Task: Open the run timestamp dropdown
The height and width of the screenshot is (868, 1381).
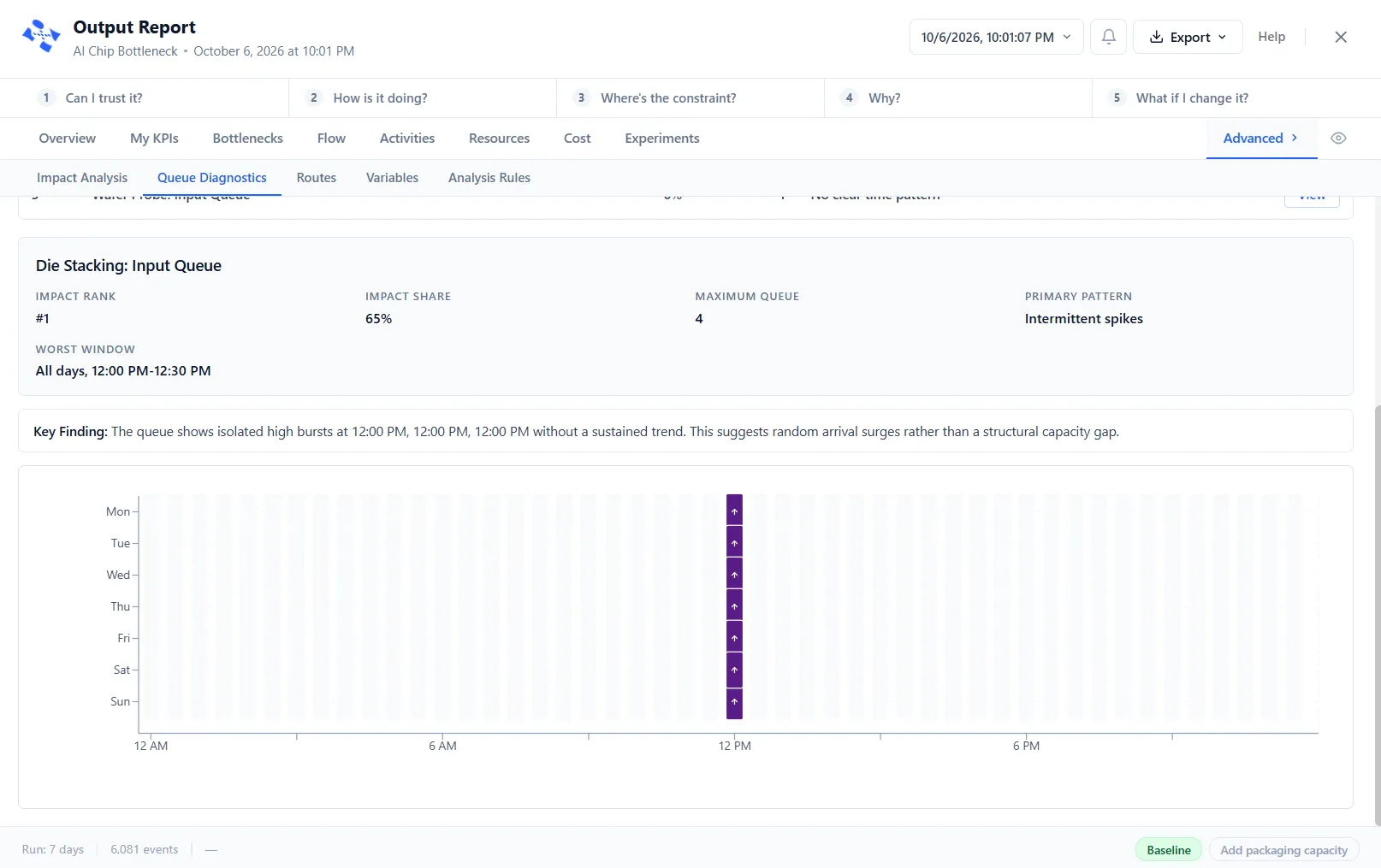Action: (996, 37)
